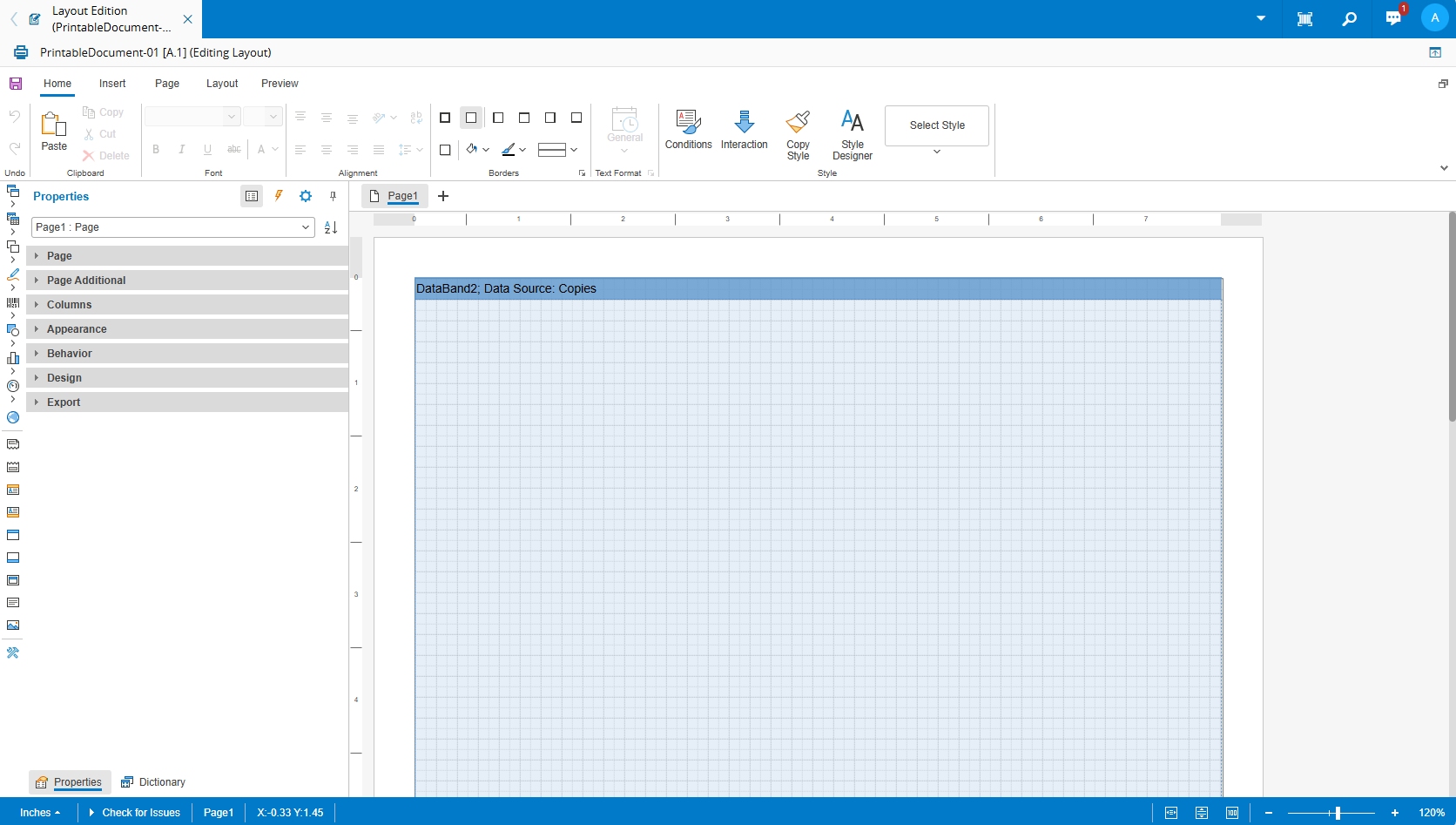Add a new page with plus button
The width and height of the screenshot is (1456, 825).
(443, 196)
